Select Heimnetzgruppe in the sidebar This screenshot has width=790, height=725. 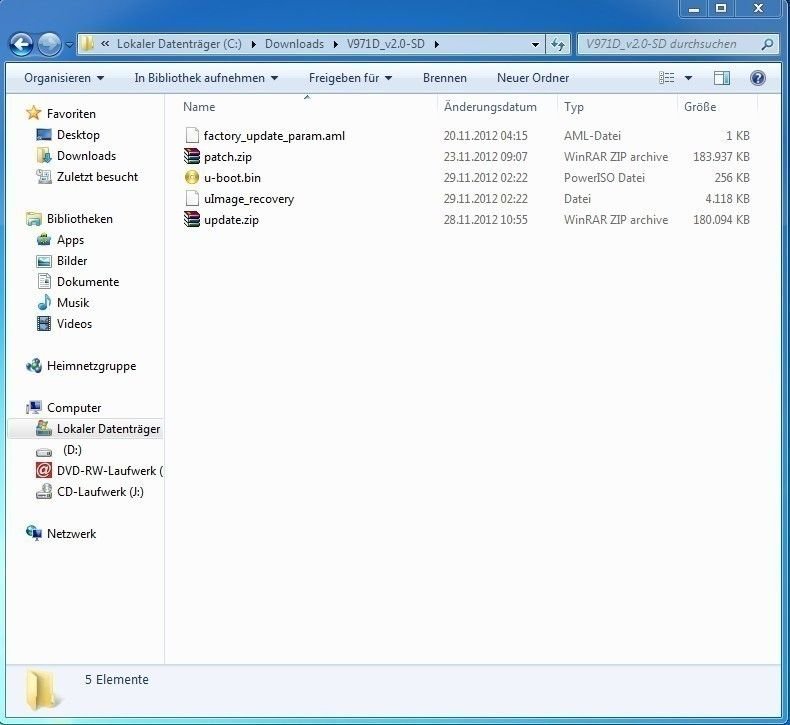[x=91, y=366]
